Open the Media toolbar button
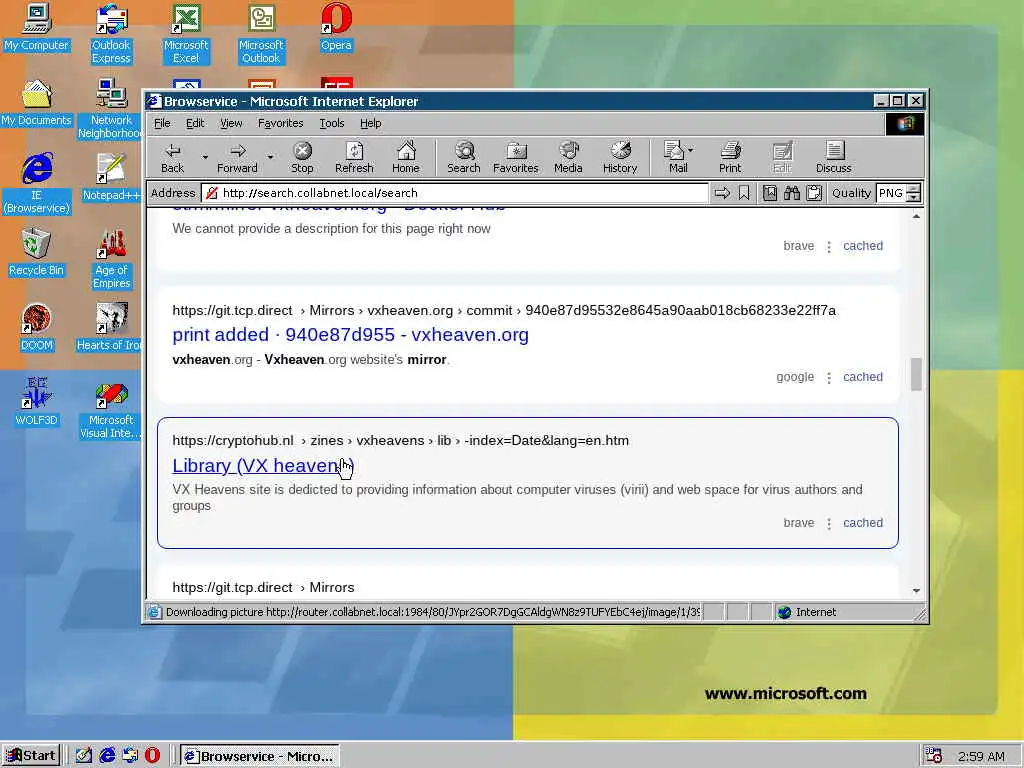This screenshot has width=1024, height=768. [x=568, y=158]
